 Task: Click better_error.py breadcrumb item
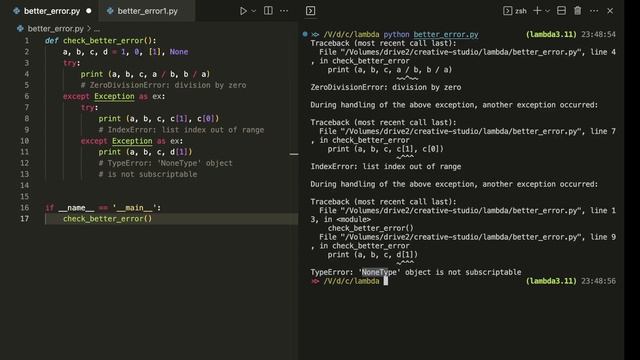point(56,29)
